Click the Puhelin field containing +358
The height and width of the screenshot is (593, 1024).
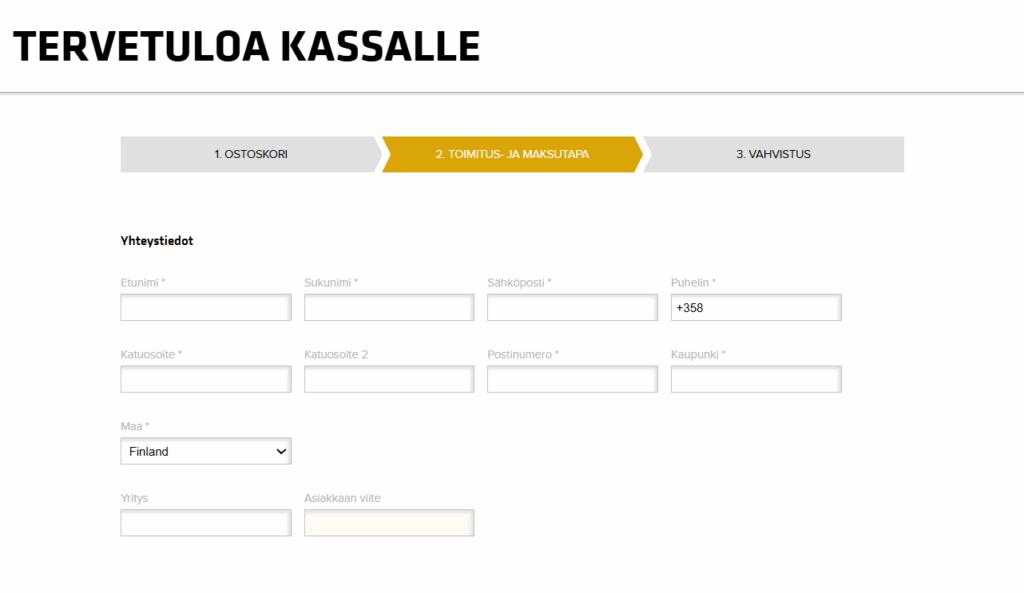point(755,308)
